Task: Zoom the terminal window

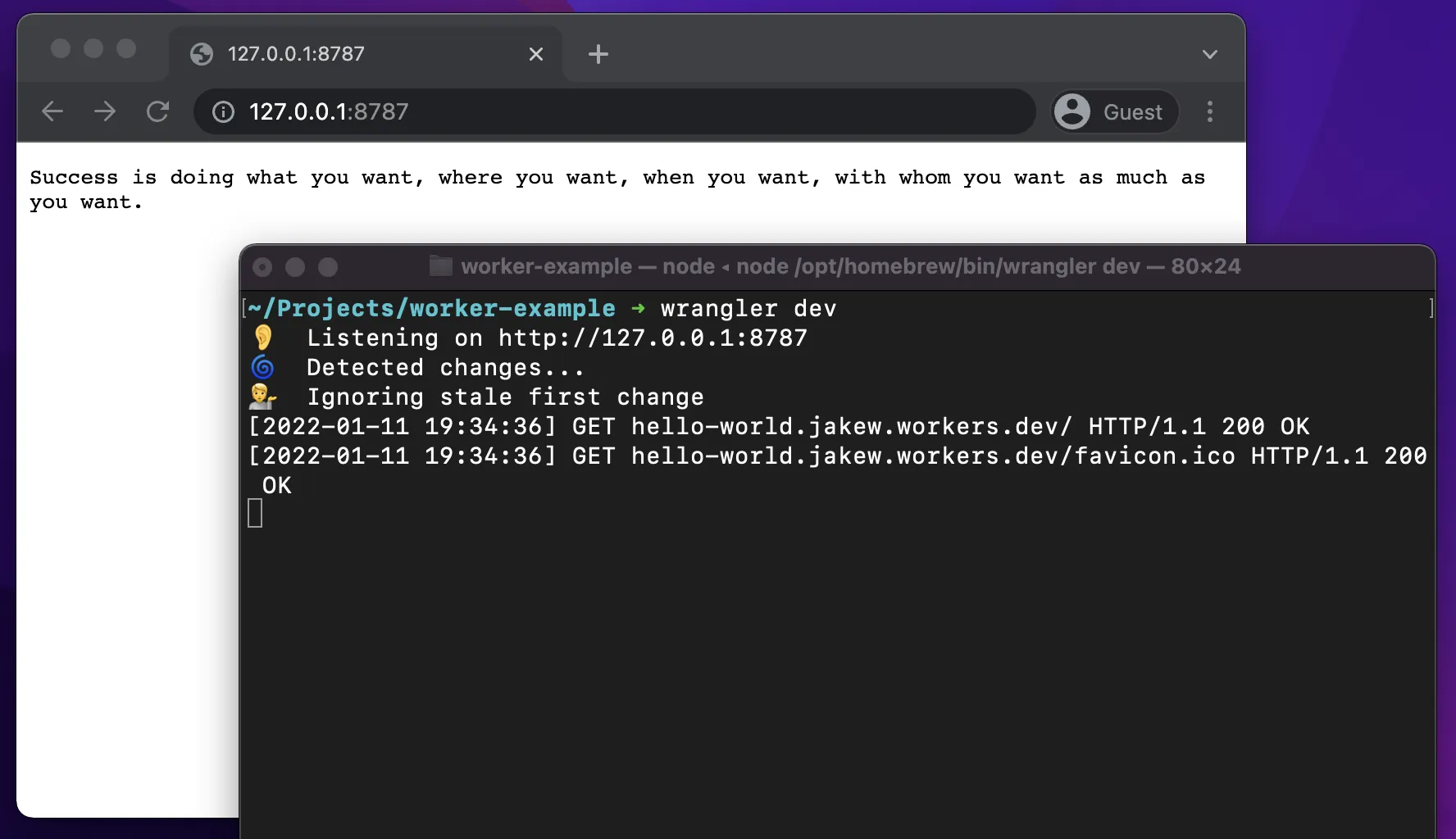Action: tap(328, 267)
